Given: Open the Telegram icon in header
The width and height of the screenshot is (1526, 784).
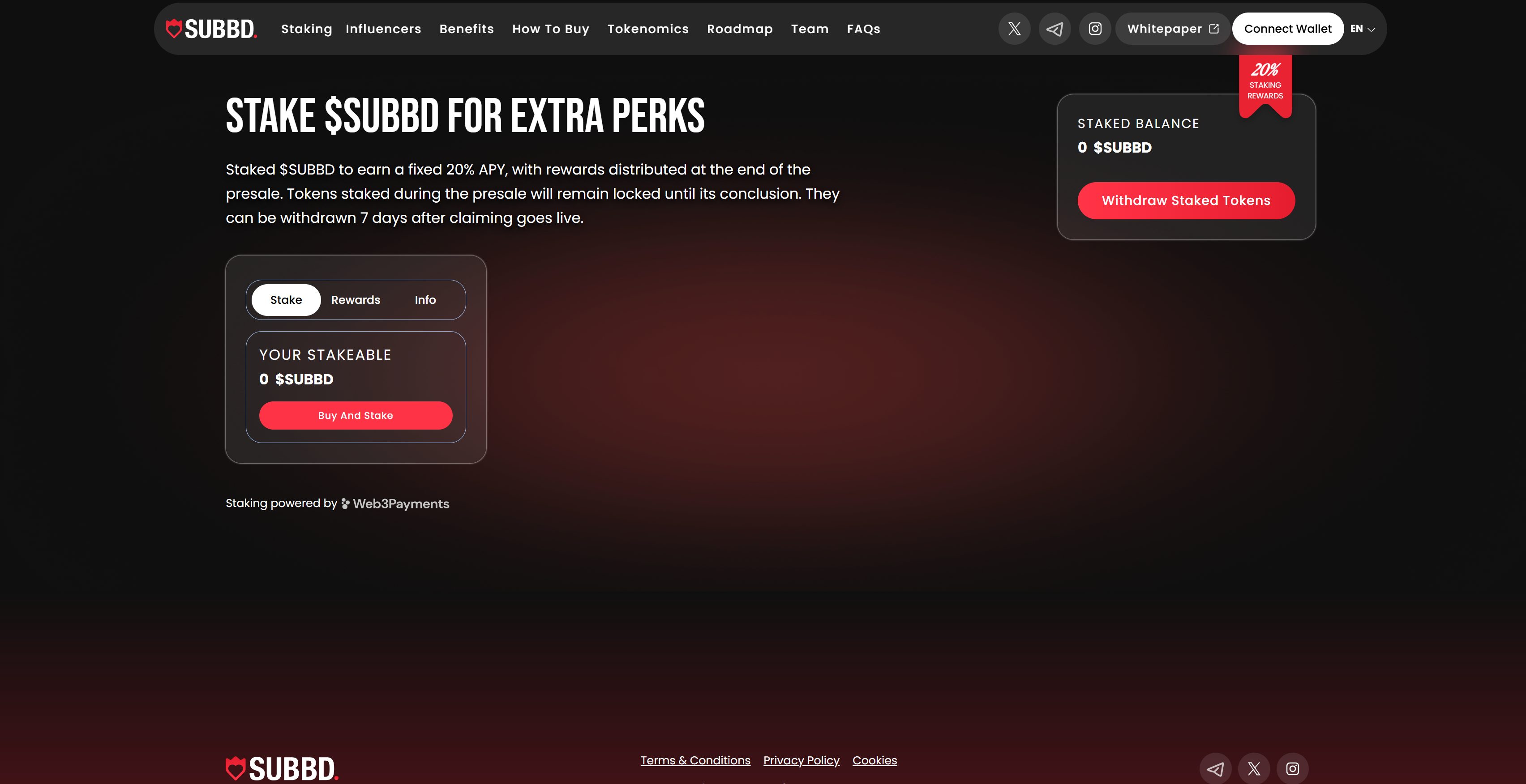Looking at the screenshot, I should (1054, 29).
